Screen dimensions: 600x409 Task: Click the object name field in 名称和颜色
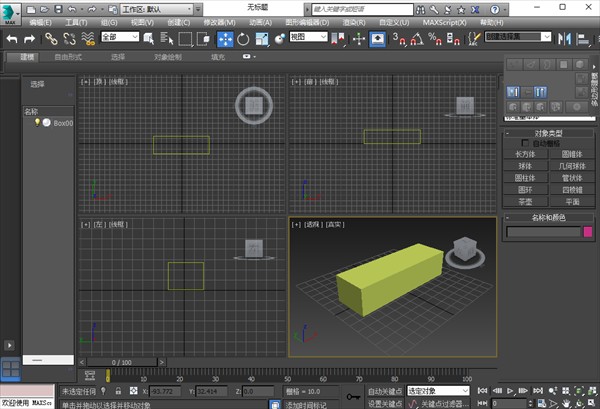(x=542, y=232)
